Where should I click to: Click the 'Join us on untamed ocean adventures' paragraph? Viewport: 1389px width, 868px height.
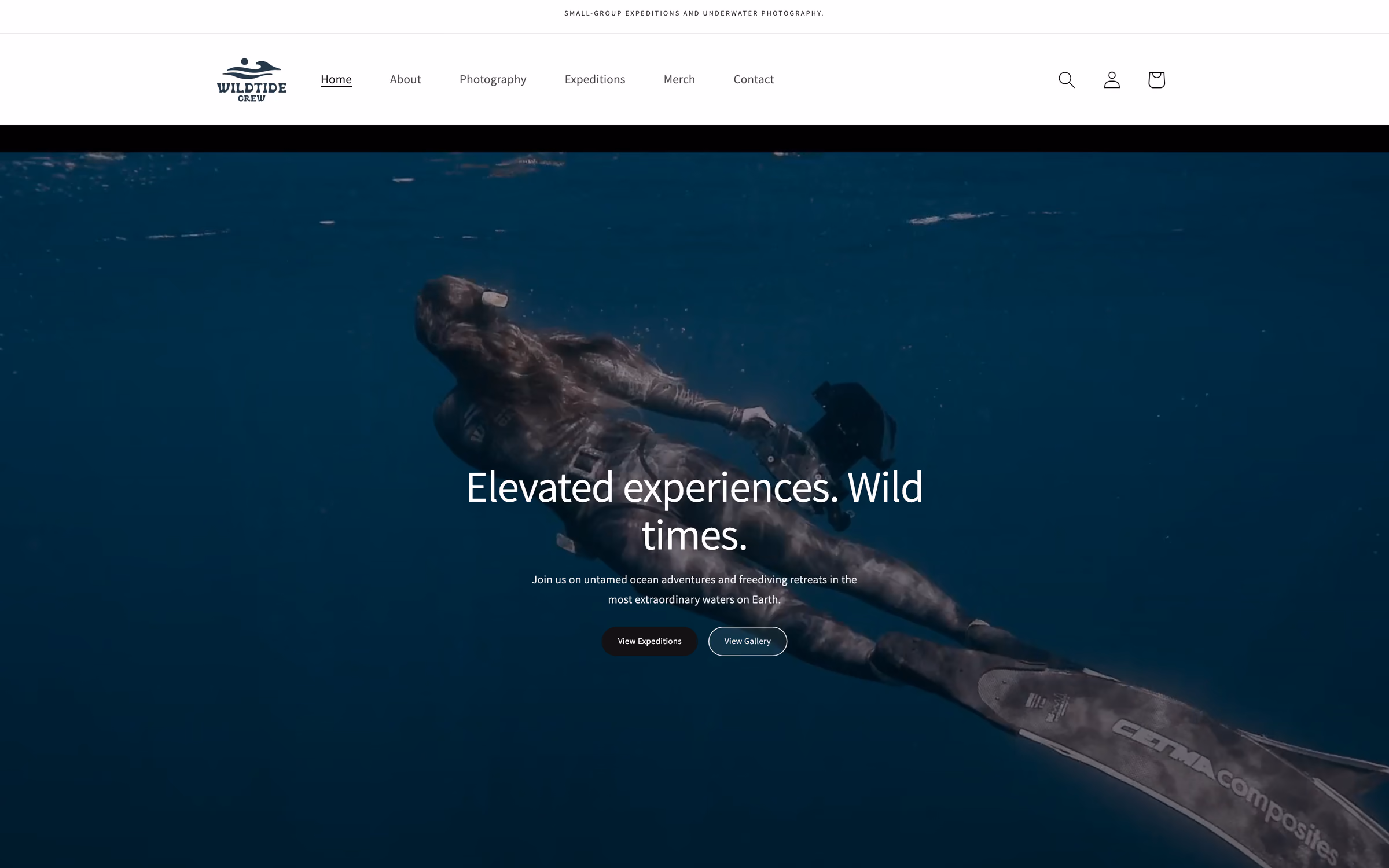tap(694, 589)
